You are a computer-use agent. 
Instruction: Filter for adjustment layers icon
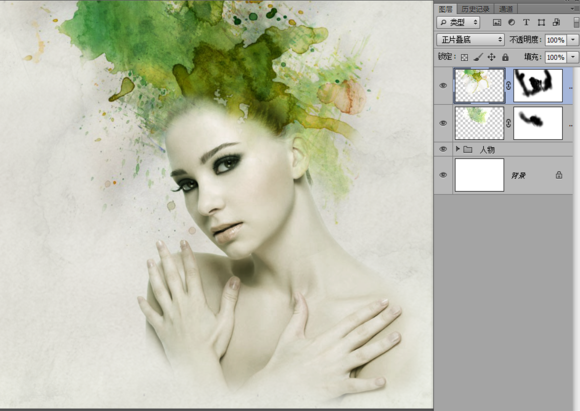click(x=512, y=23)
